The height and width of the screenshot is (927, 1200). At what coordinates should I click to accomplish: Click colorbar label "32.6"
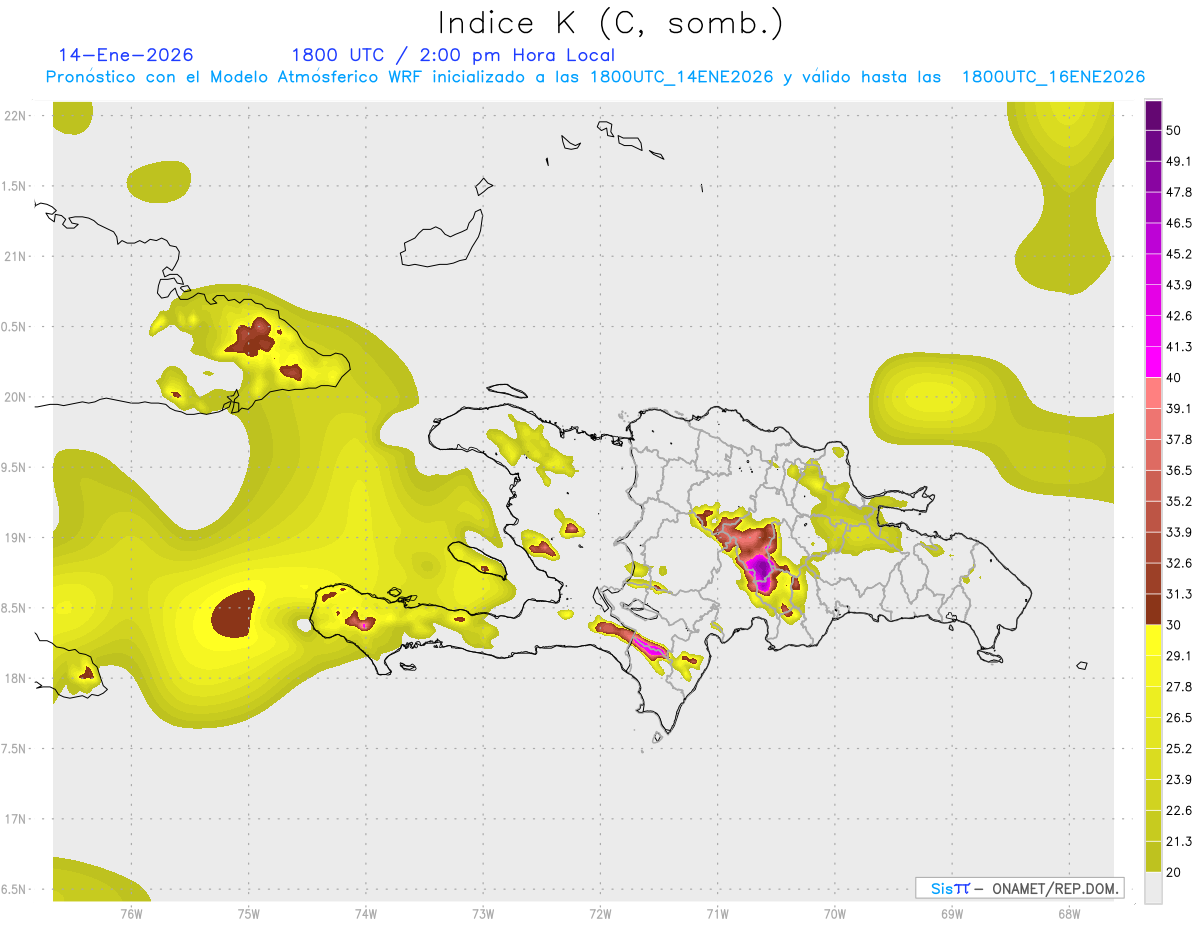tap(1178, 563)
